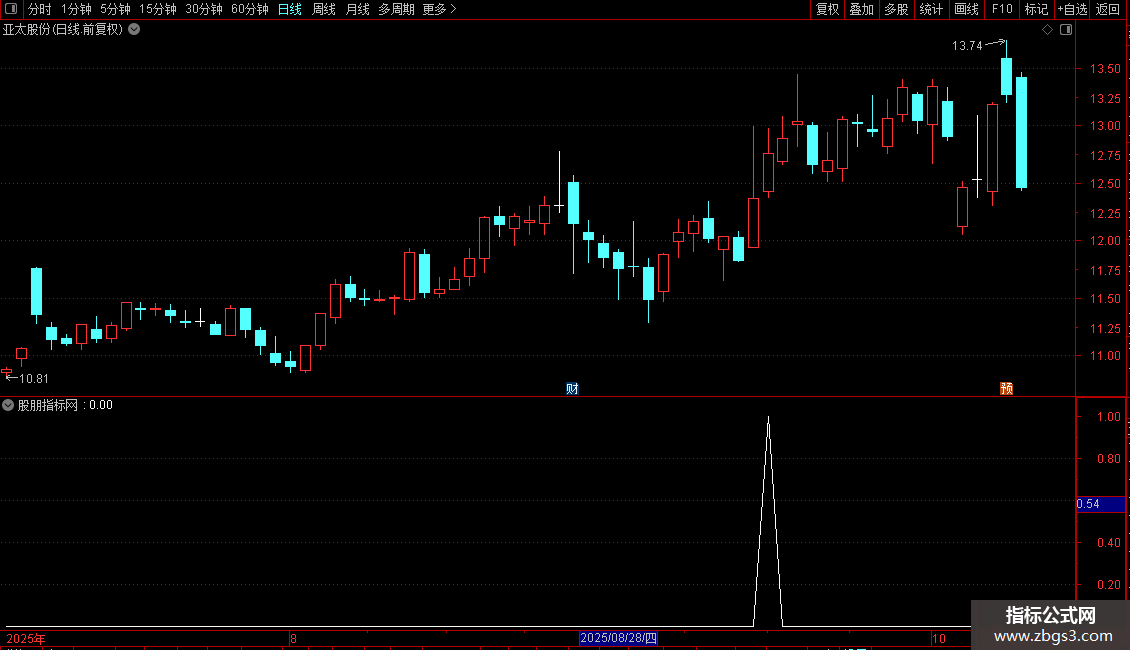Switch to 15分钟 period
Viewport: 1130px width, 650px height.
158,9
